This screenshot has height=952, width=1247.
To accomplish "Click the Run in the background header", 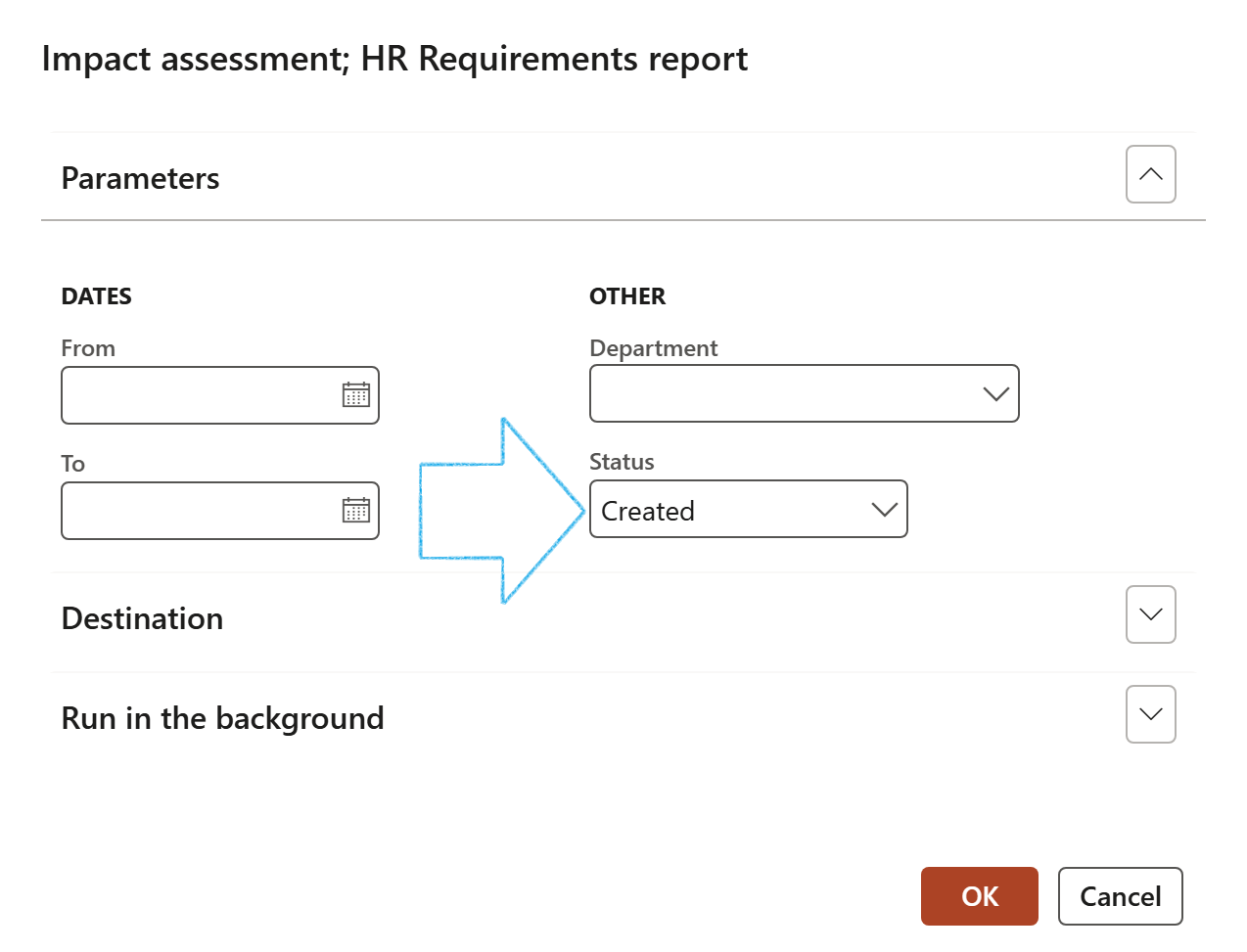I will click(222, 719).
